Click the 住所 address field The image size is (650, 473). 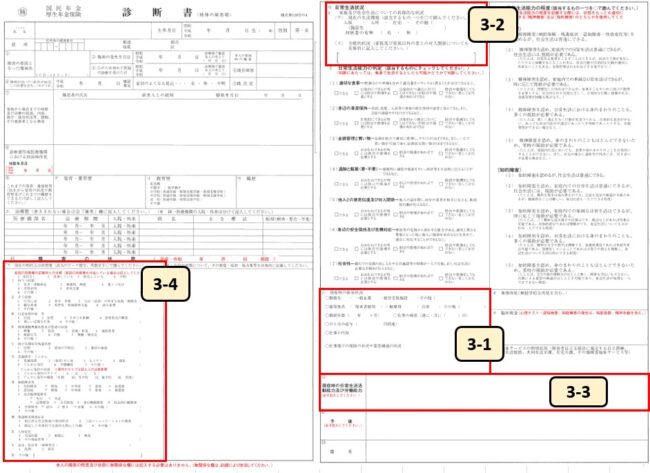60,45
